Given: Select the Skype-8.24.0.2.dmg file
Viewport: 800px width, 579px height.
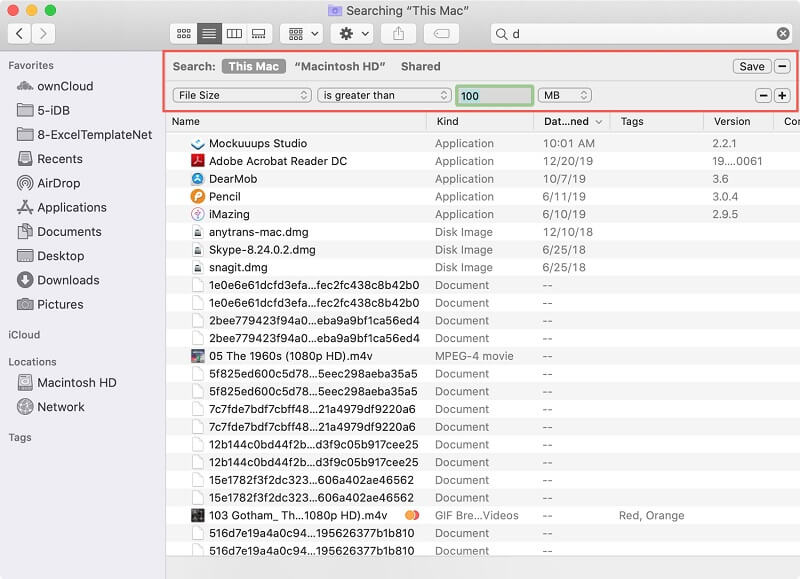Looking at the screenshot, I should tap(262, 250).
